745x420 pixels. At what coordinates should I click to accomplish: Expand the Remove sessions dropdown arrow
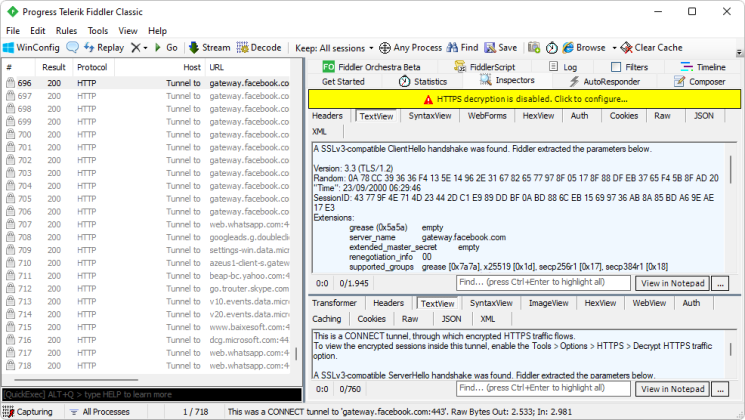(x=145, y=48)
